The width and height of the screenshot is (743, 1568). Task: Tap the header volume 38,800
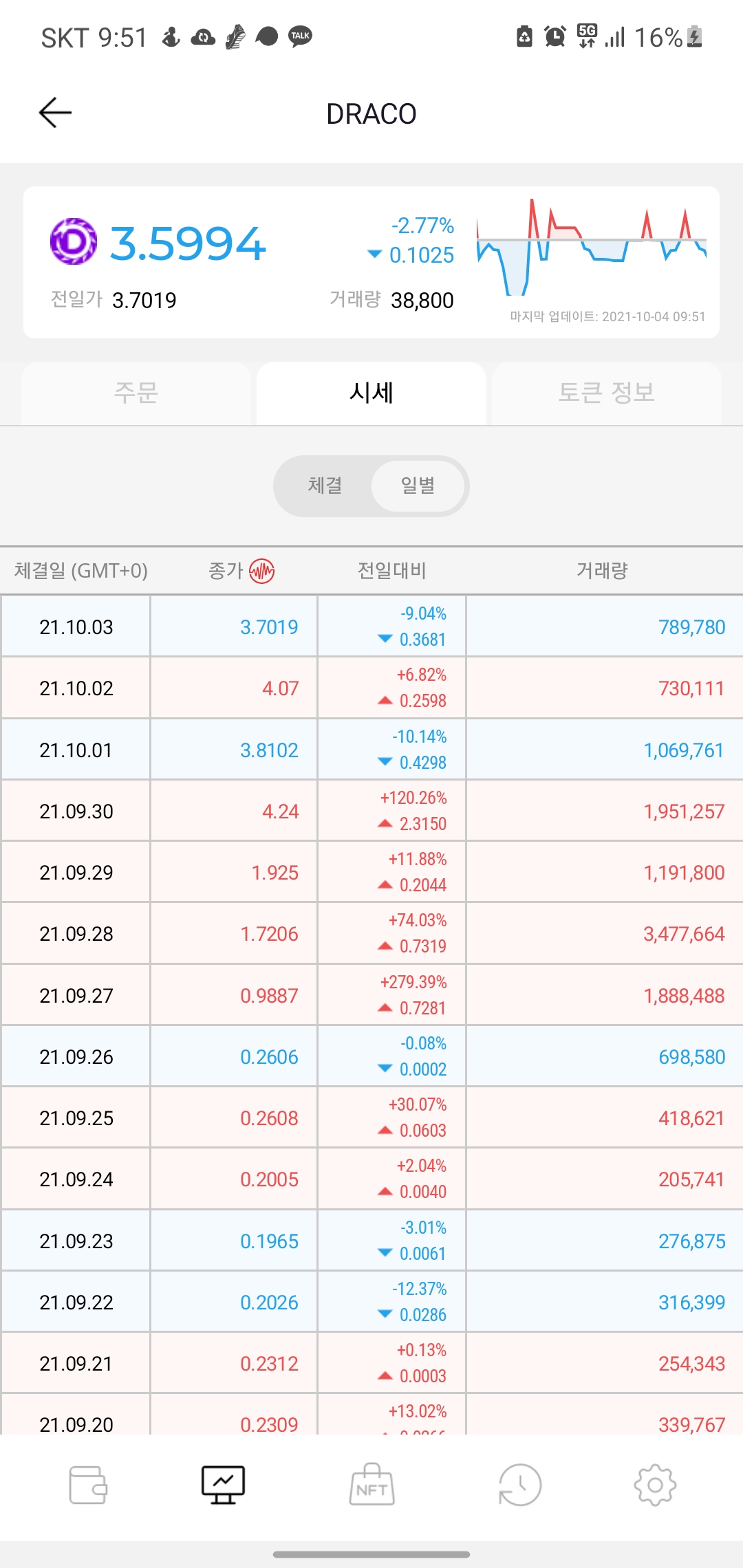(422, 301)
